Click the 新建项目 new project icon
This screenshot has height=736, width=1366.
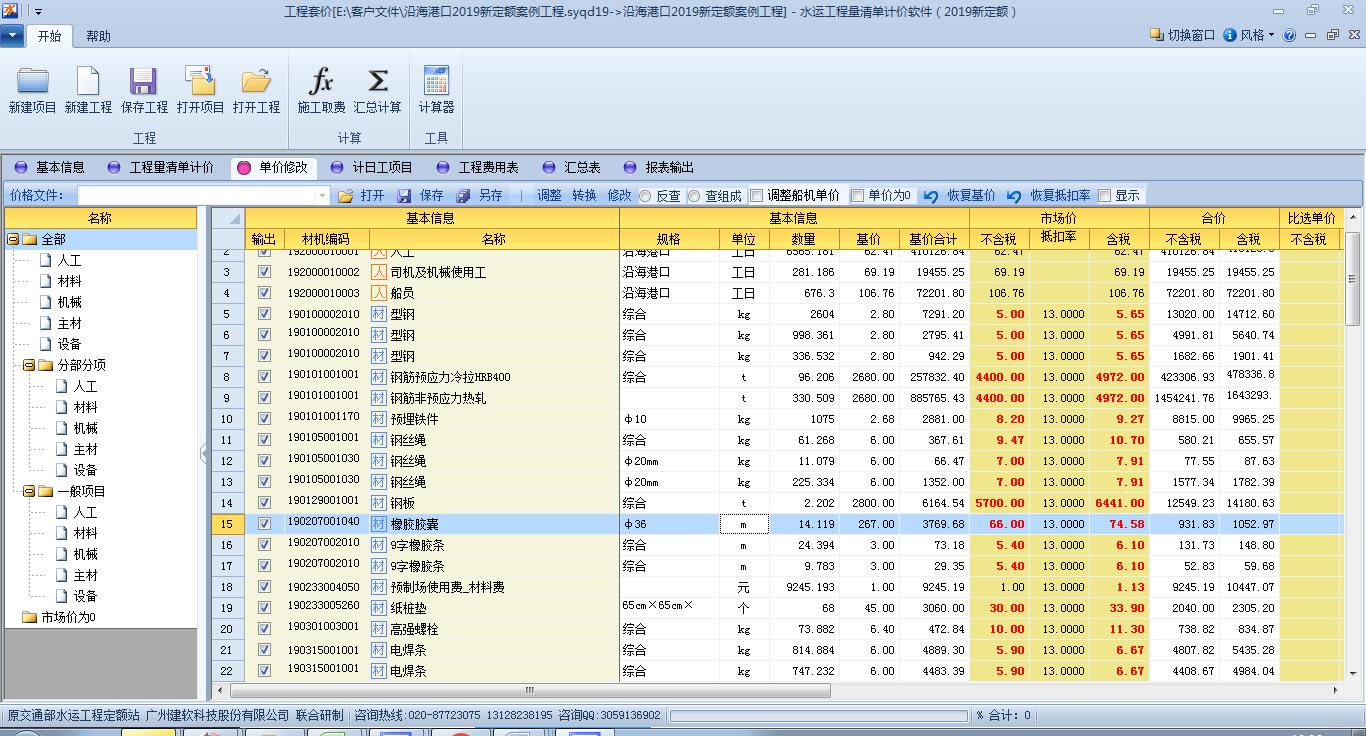pos(32,81)
